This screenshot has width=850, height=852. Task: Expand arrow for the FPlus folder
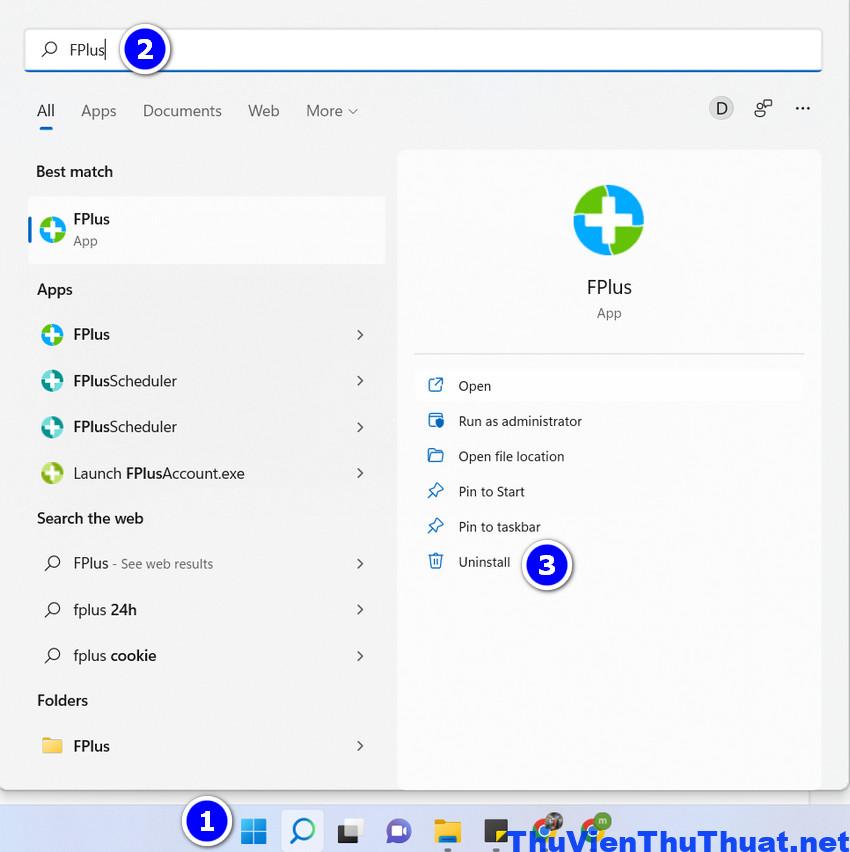coord(360,746)
